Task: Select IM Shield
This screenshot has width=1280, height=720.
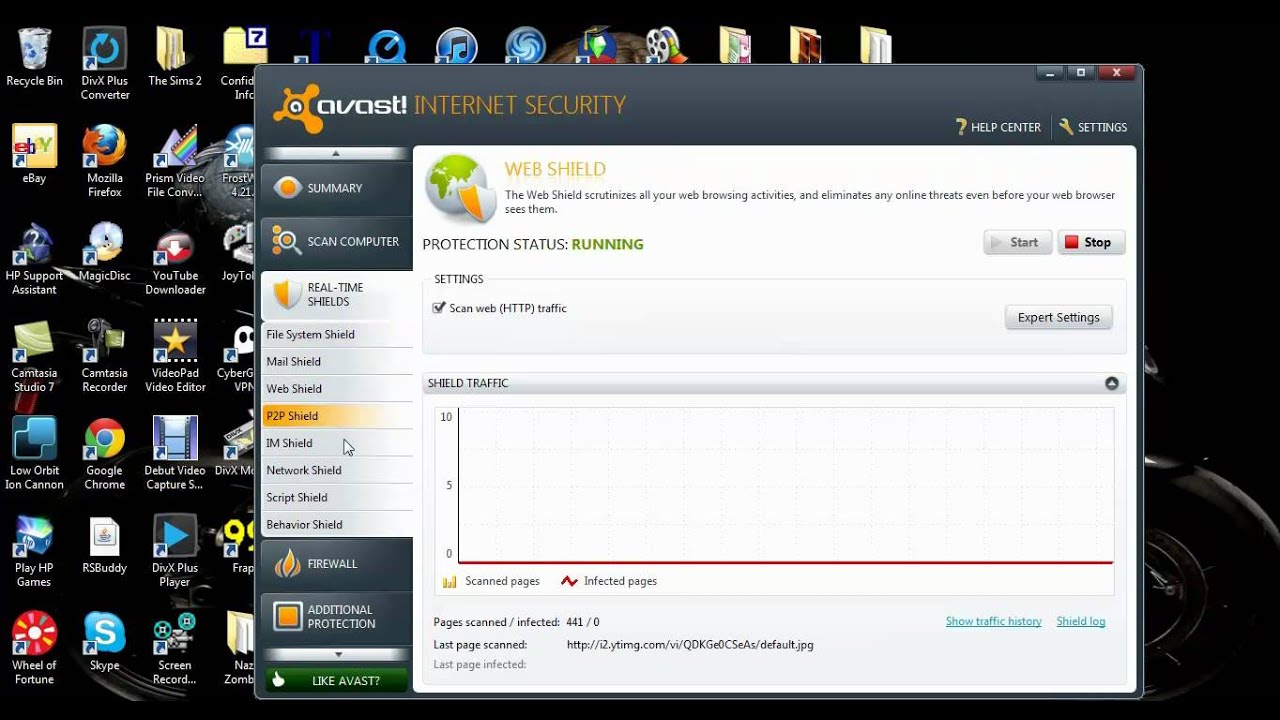Action: 337,443
